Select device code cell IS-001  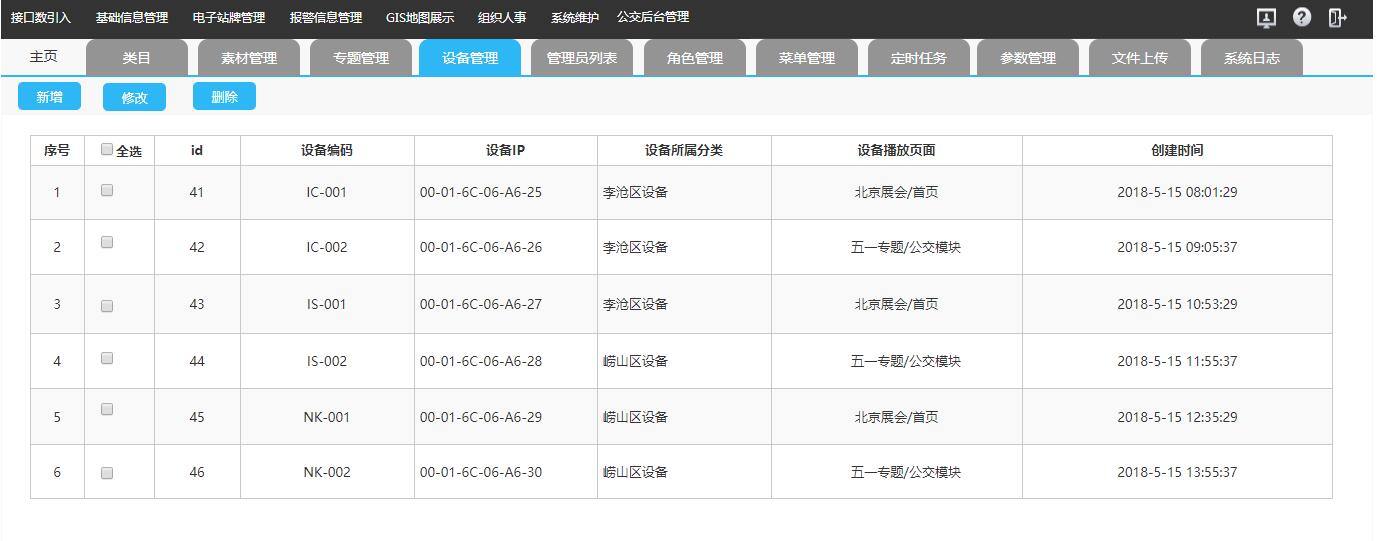[x=327, y=304]
